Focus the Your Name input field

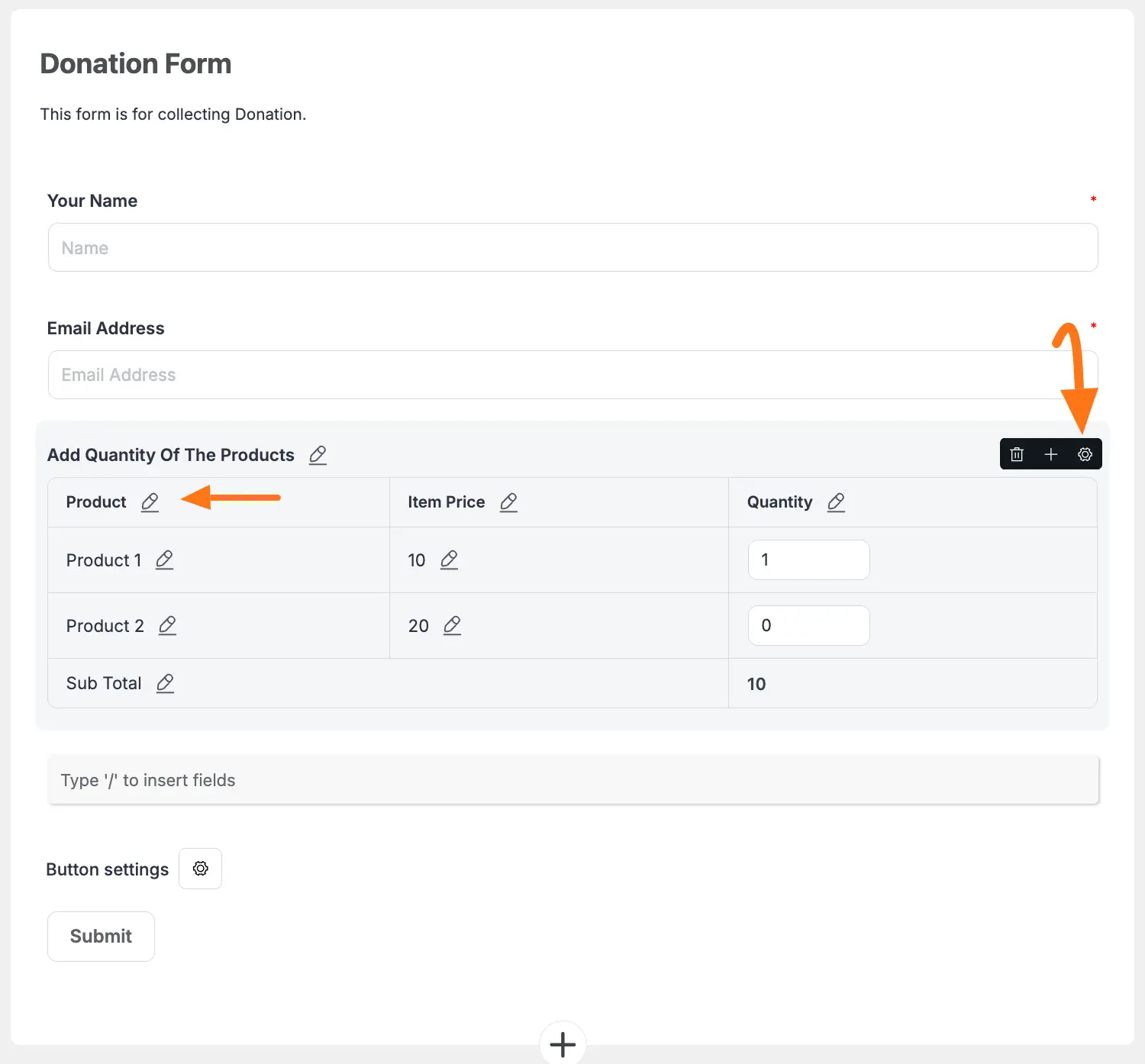pos(572,247)
